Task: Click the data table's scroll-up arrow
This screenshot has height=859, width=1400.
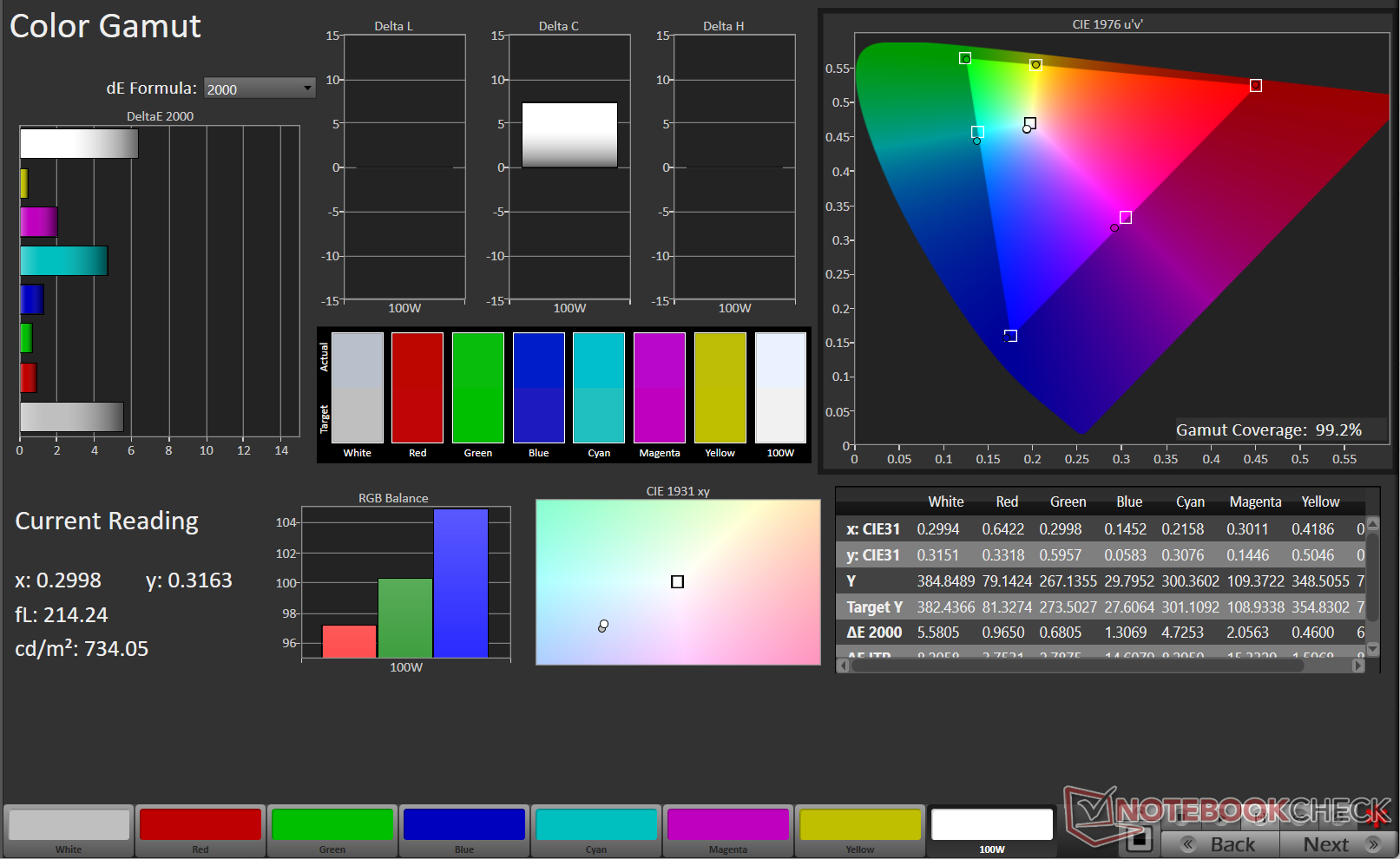Action: click(1373, 524)
